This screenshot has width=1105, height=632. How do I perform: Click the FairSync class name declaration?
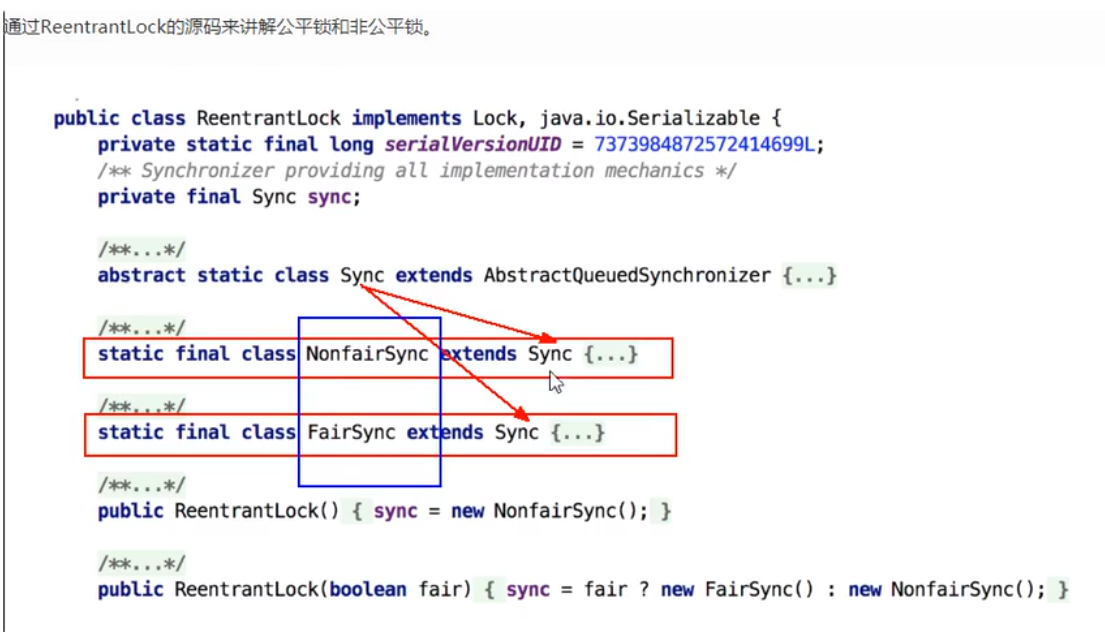[x=351, y=432]
